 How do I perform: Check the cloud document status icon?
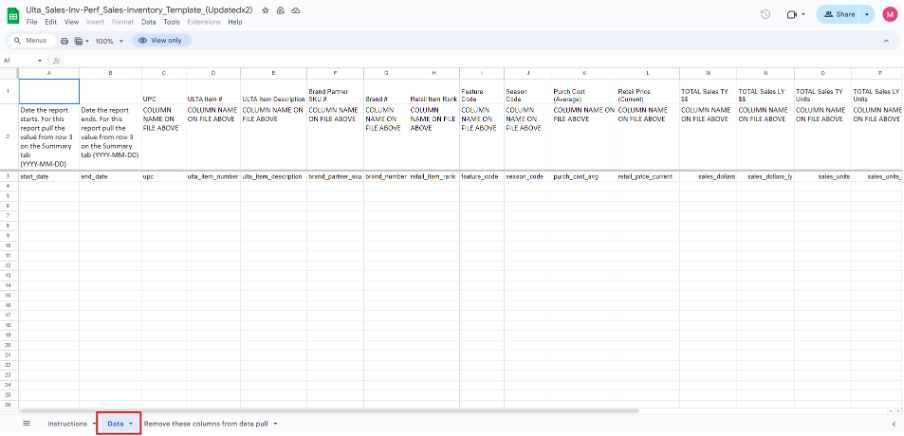pos(295,9)
